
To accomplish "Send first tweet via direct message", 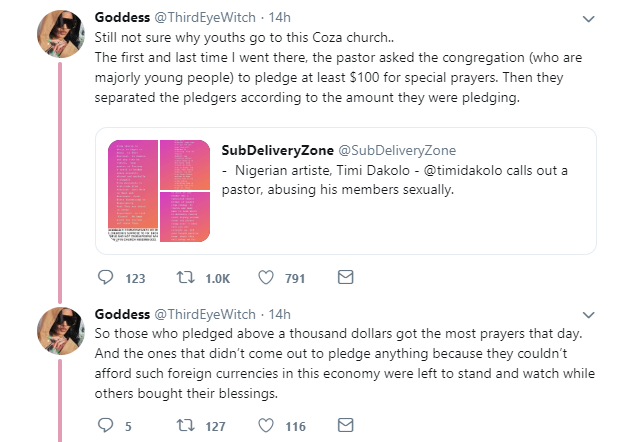I will (345, 279).
